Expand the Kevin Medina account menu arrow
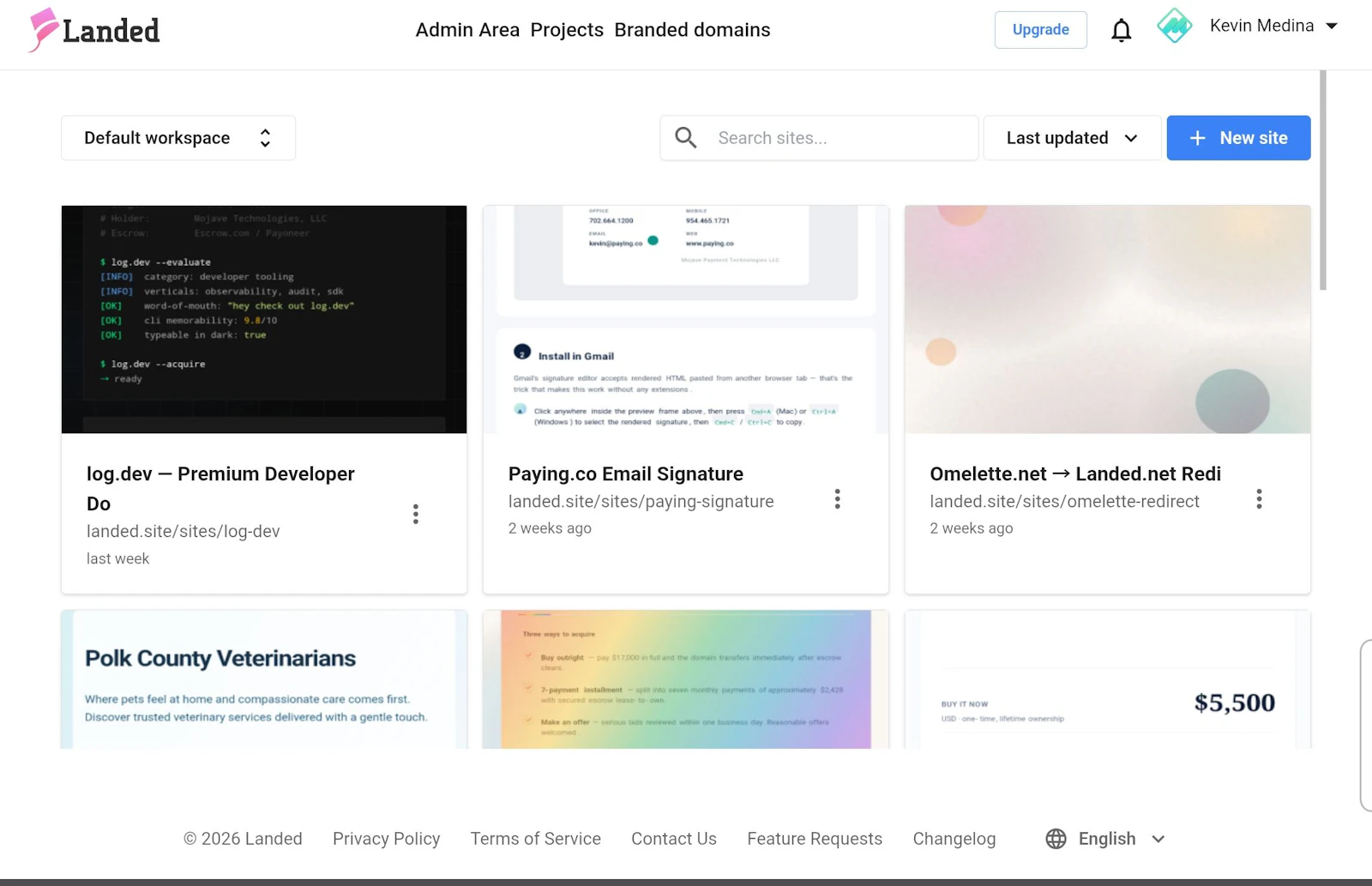Viewport: 1372px width, 886px height. 1332,26
